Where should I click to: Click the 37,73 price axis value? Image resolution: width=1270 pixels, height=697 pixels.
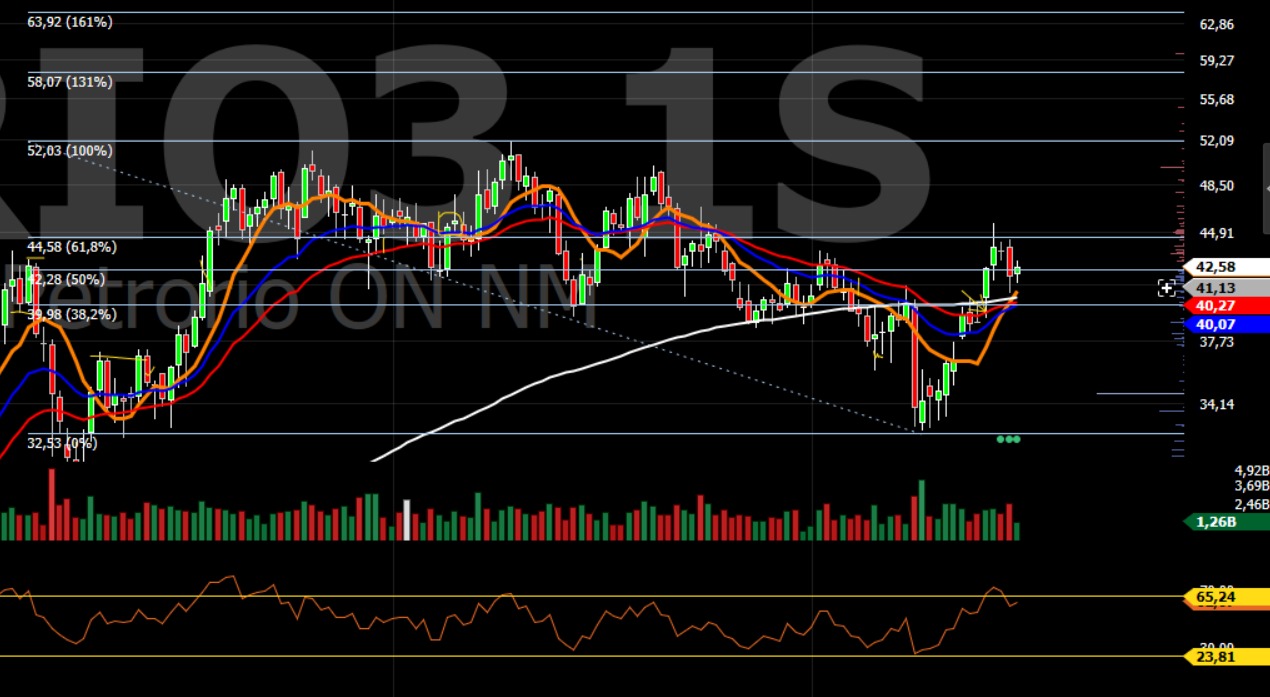pyautogui.click(x=1217, y=341)
